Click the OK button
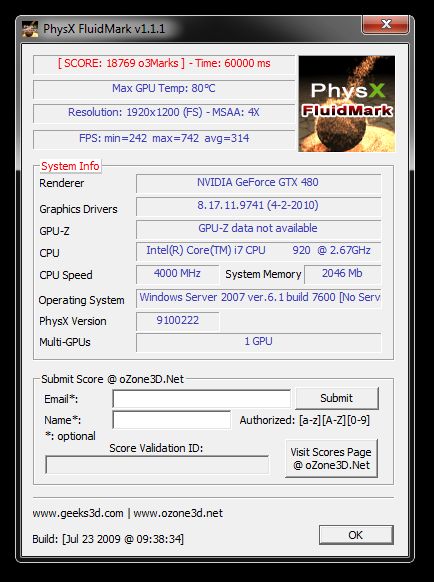The image size is (434, 582). (356, 535)
